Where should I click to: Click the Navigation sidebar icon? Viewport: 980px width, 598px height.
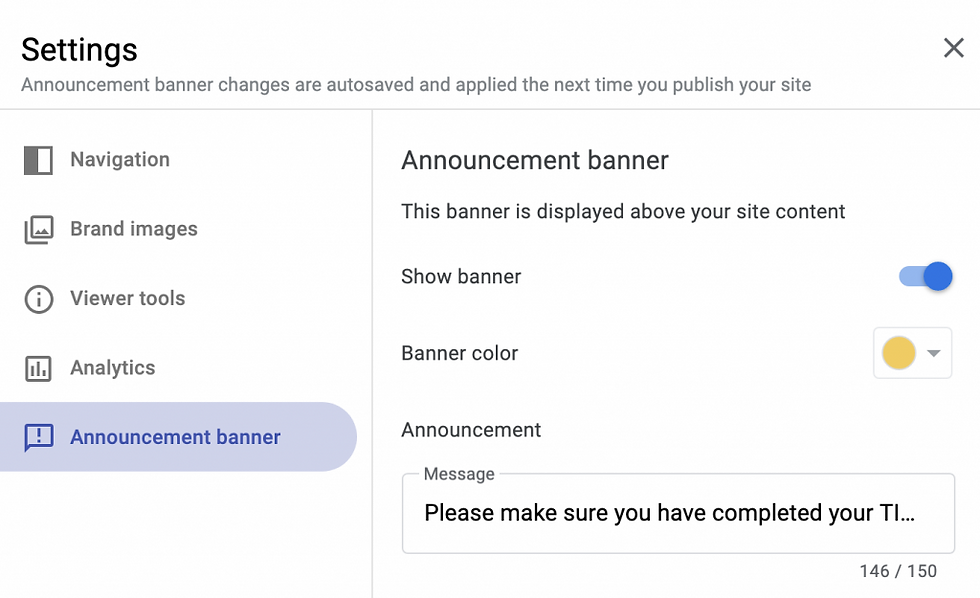pos(38,160)
